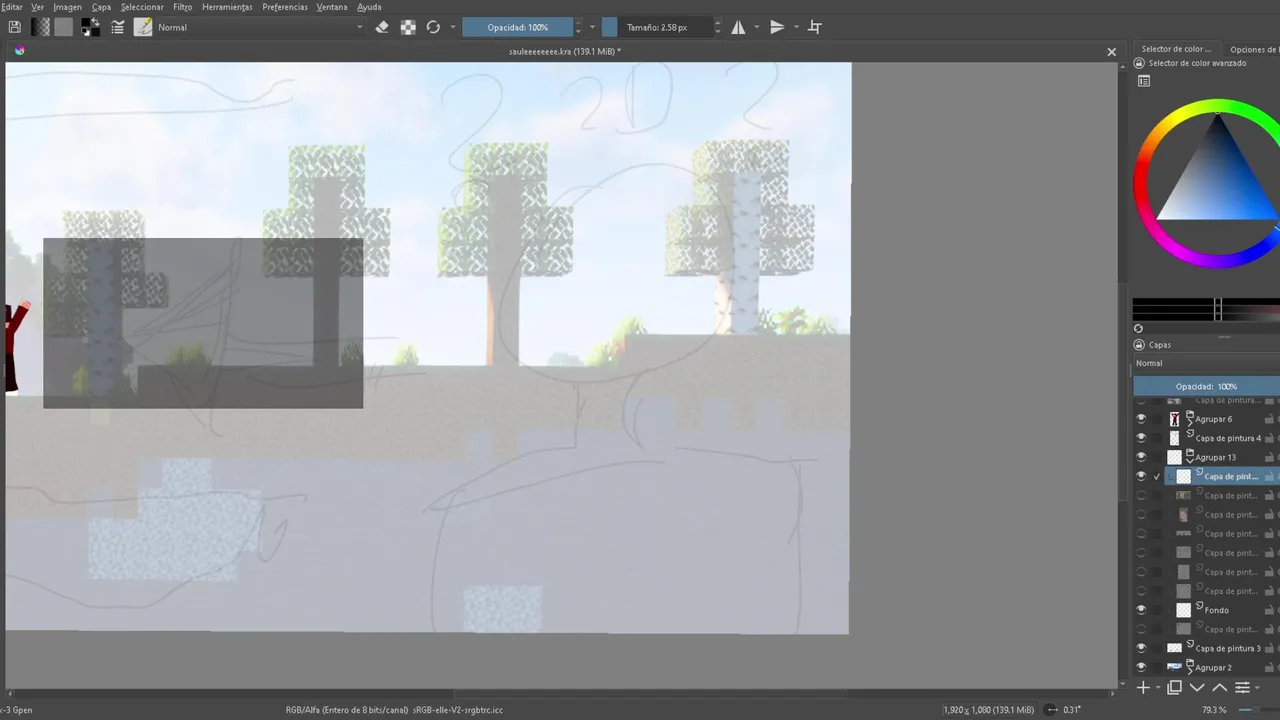The image size is (1280, 720).
Task: Open the Ventana menu
Action: tap(332, 7)
